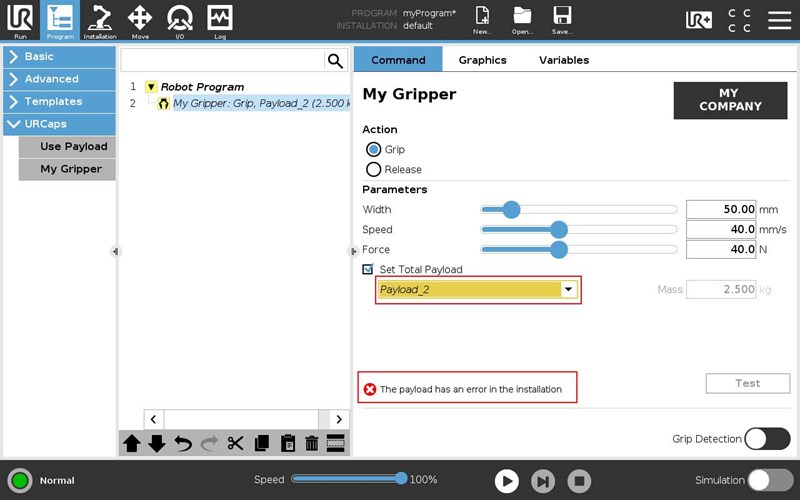This screenshot has width=800, height=500.
Task: Open the I/O tab icon
Action: [180, 18]
